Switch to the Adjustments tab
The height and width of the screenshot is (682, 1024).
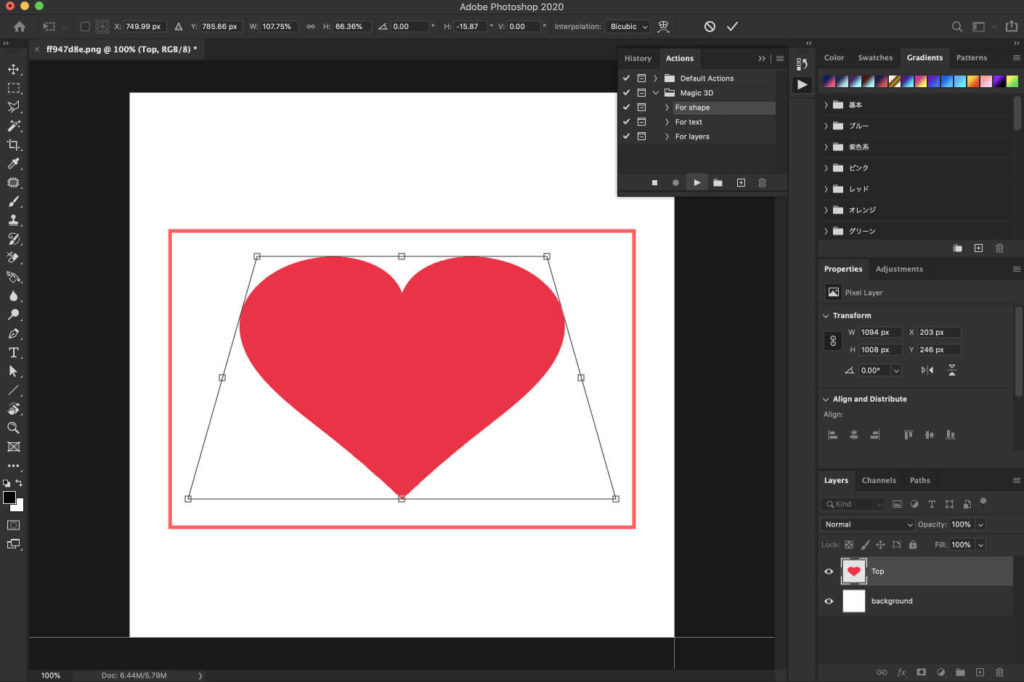[899, 268]
